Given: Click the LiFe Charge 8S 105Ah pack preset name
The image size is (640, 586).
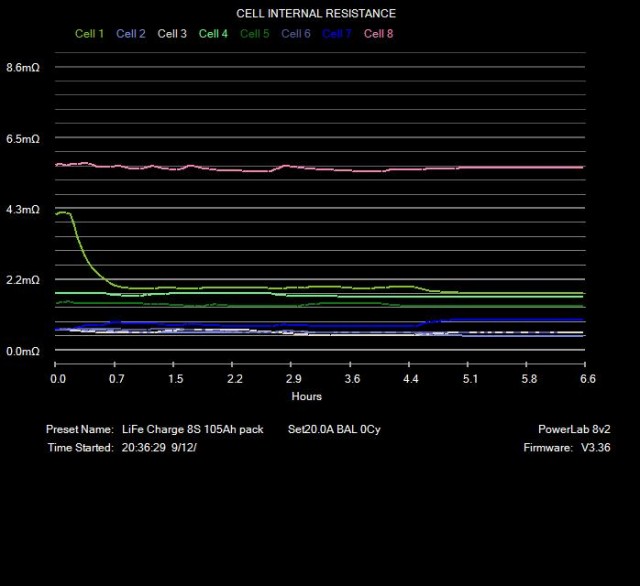Looking at the screenshot, I should click(193, 429).
